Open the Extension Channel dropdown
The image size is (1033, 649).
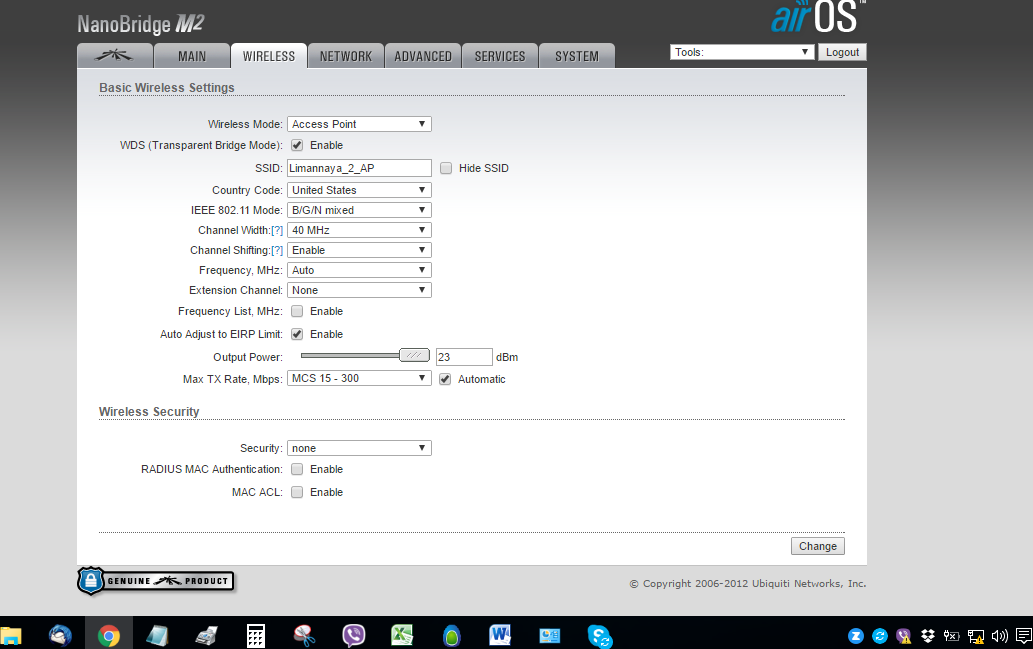[359, 290]
